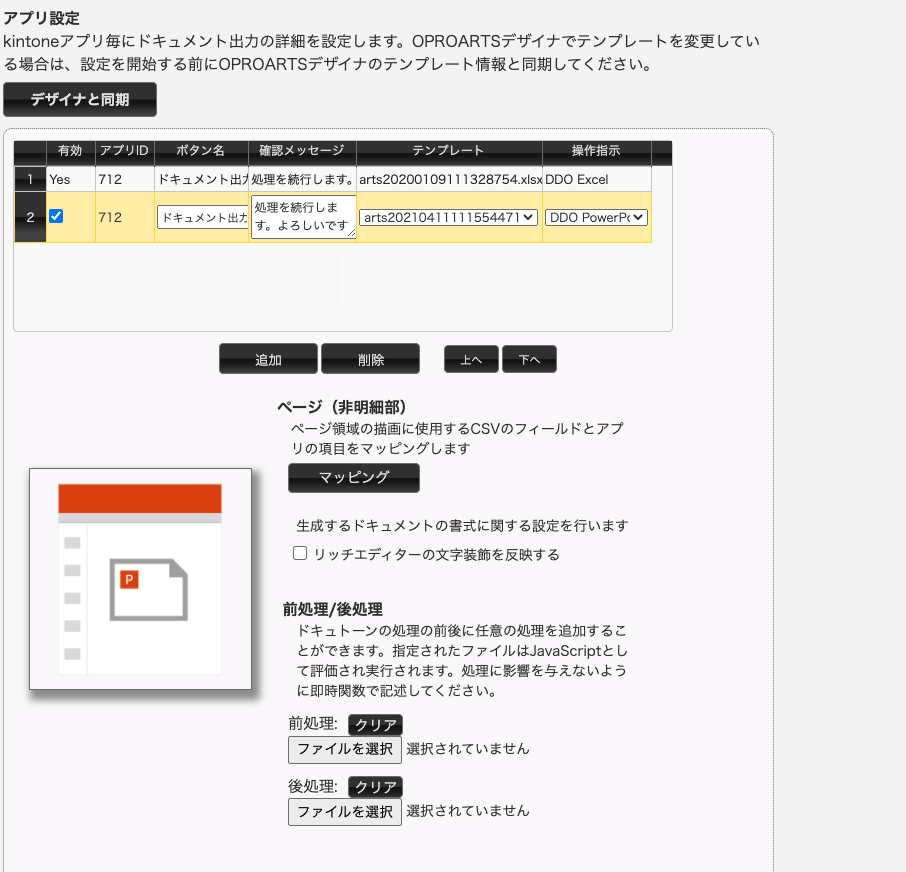The height and width of the screenshot is (872, 906).
Task: Move the row up with 上へ
Action: tap(471, 359)
